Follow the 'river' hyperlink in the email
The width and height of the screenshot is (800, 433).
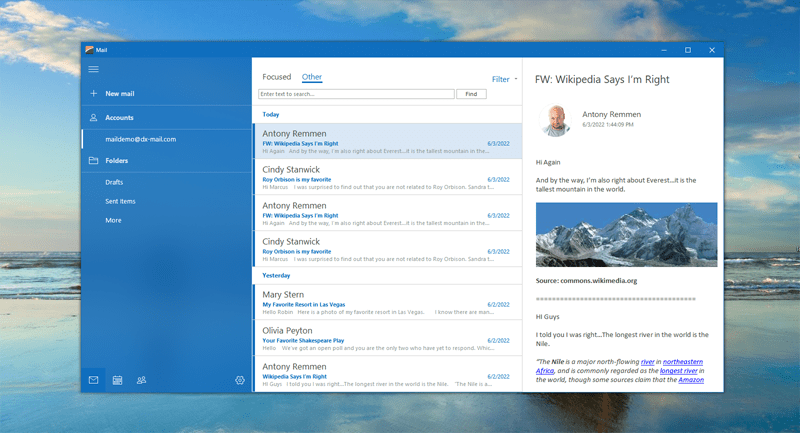point(647,362)
